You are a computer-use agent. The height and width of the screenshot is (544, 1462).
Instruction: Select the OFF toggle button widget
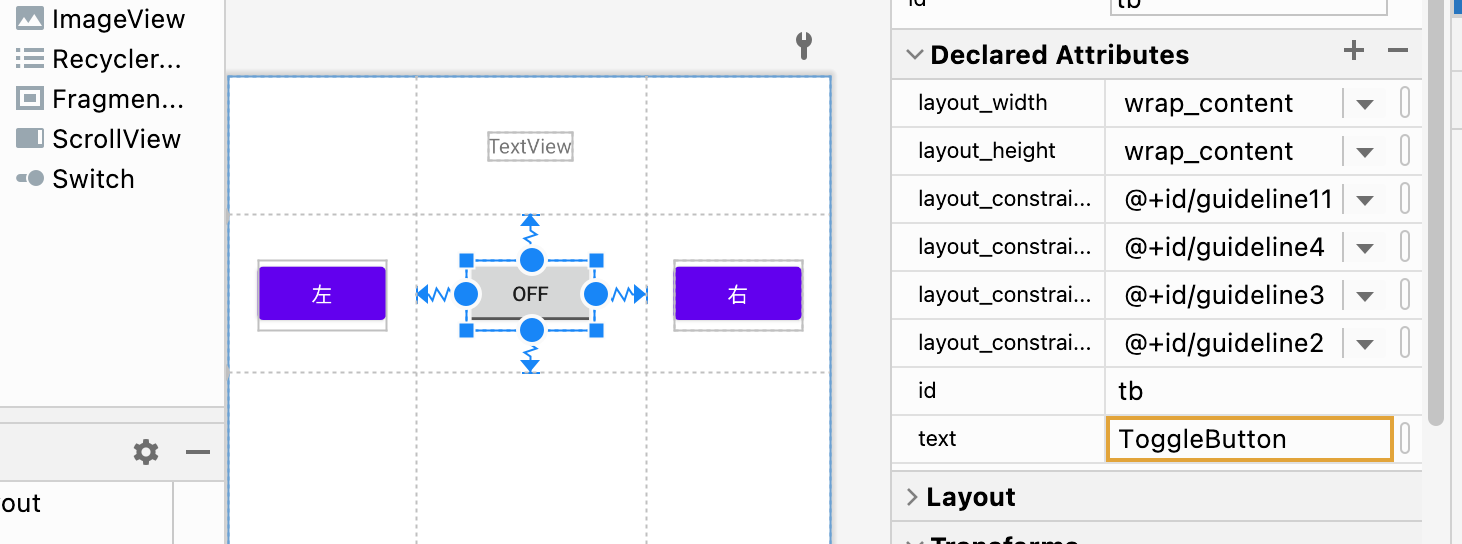tap(530, 294)
